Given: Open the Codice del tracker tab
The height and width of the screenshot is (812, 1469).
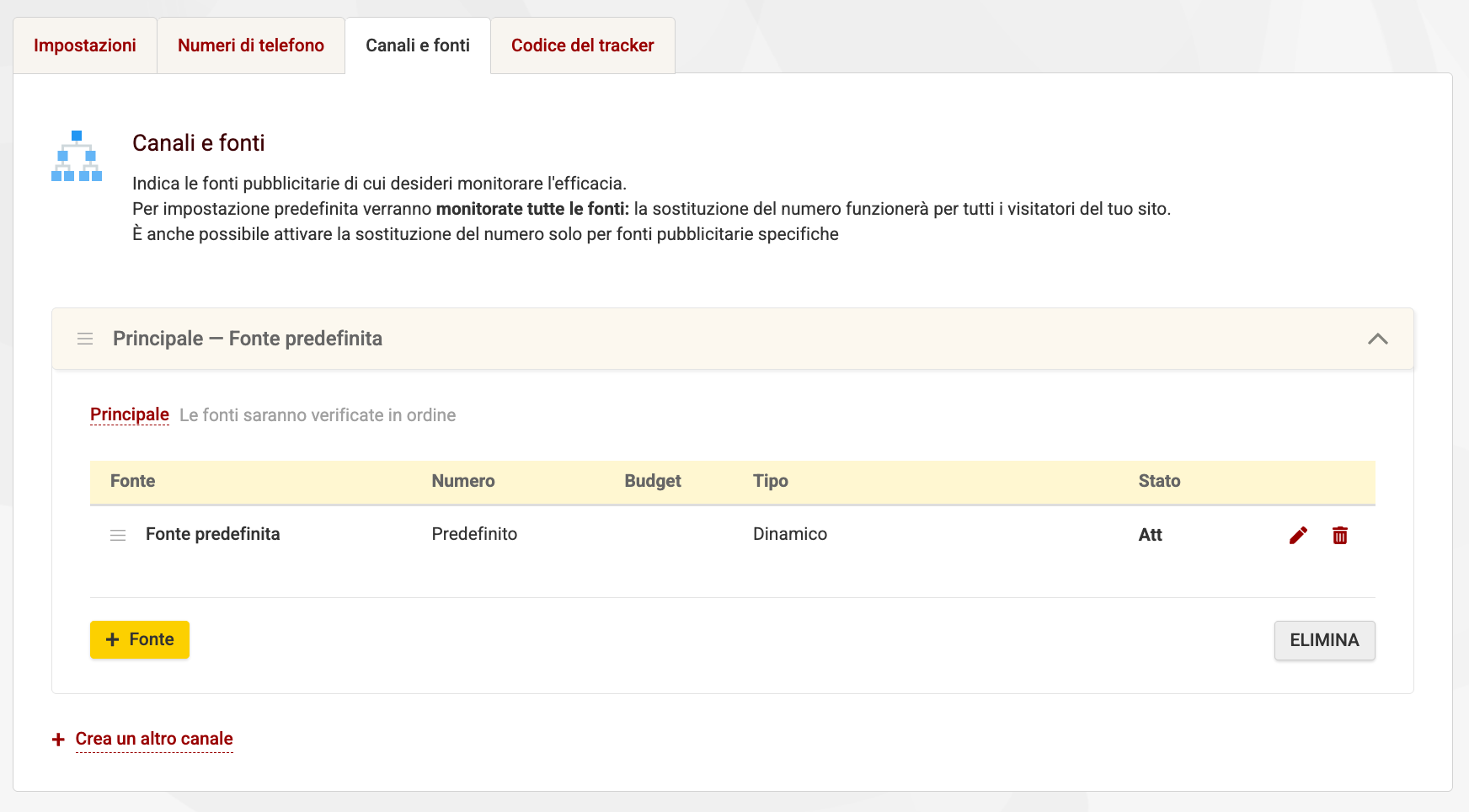Looking at the screenshot, I should (x=582, y=45).
